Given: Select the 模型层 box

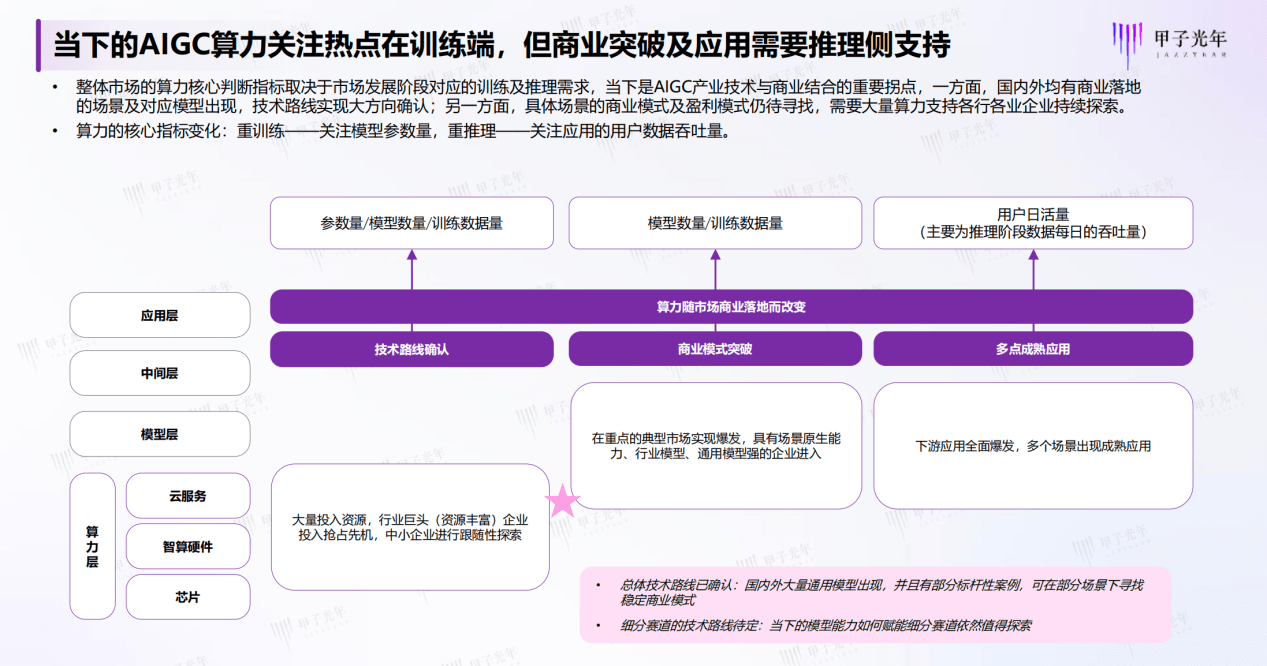Looking at the screenshot, I should coord(160,434).
